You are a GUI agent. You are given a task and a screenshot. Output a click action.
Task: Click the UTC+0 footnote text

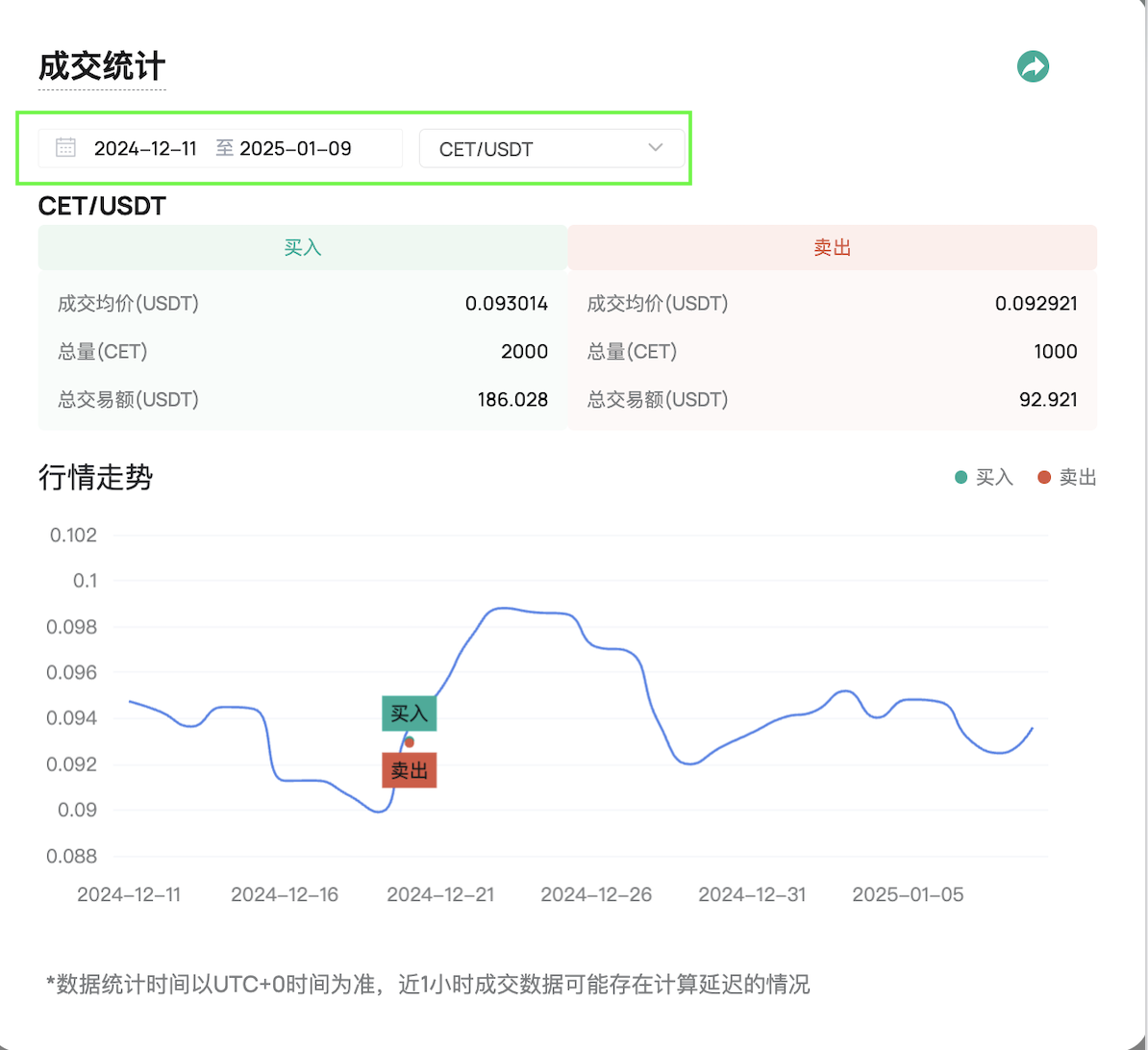click(428, 985)
